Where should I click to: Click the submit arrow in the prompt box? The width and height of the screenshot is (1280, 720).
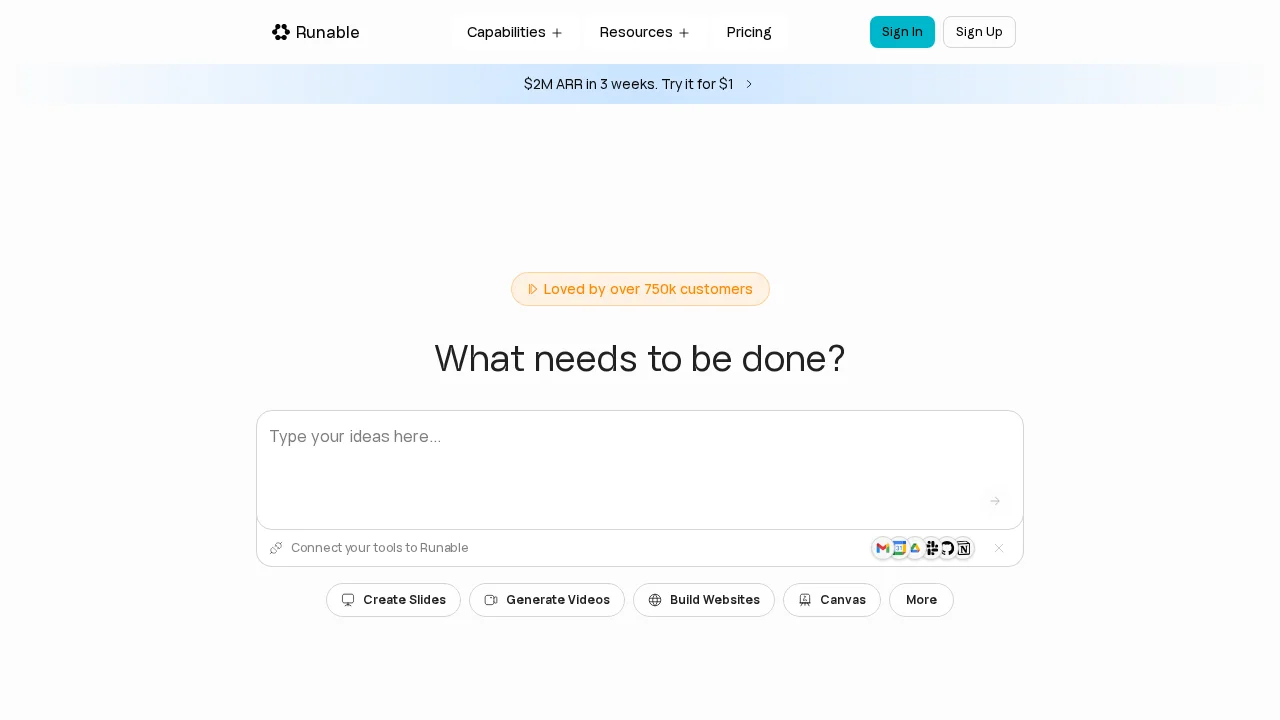[x=995, y=501]
